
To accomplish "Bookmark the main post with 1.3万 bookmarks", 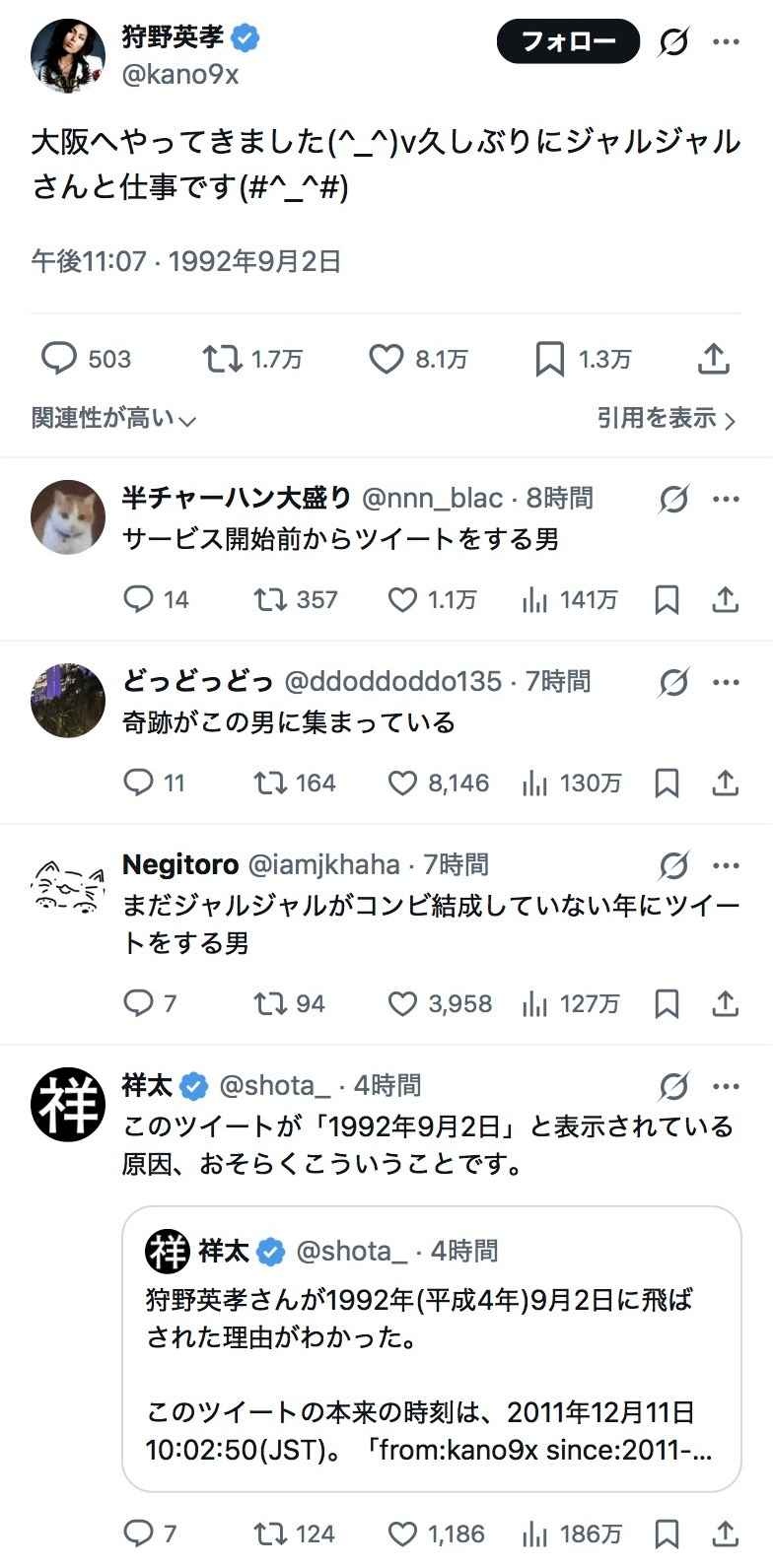I will click(549, 359).
